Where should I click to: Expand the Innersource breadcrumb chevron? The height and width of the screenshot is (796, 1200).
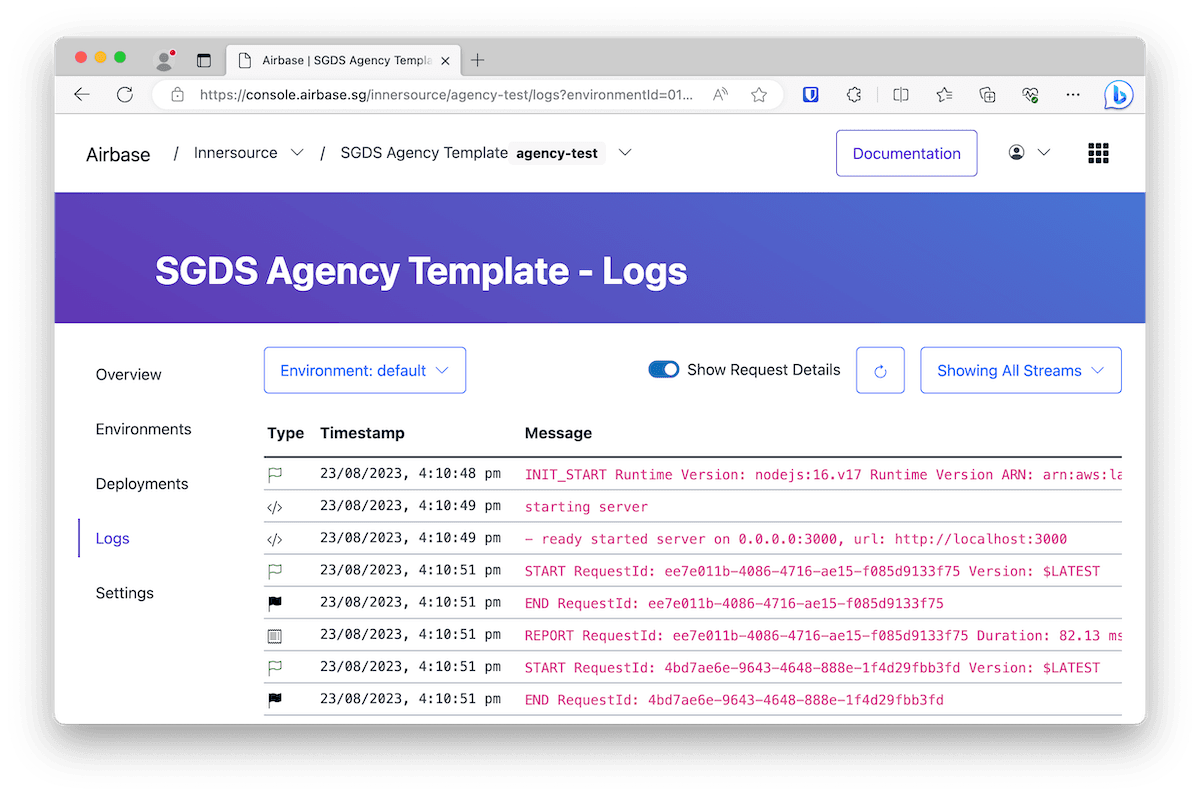pyautogui.click(x=297, y=153)
